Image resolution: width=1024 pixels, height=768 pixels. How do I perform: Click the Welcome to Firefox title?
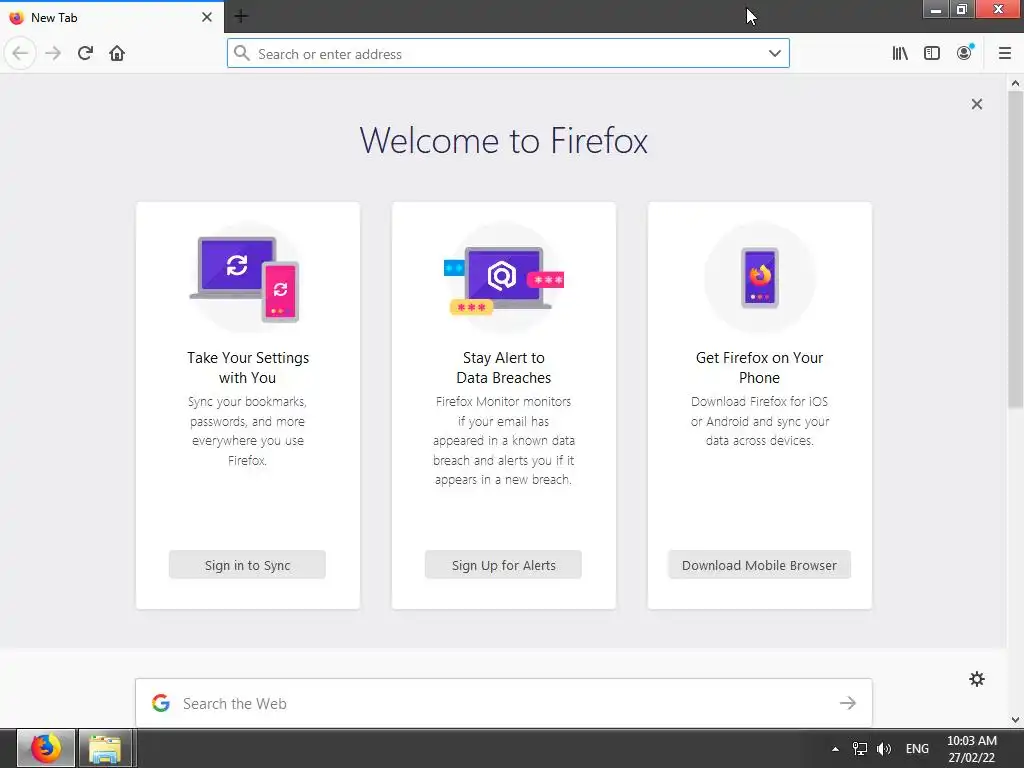point(504,140)
